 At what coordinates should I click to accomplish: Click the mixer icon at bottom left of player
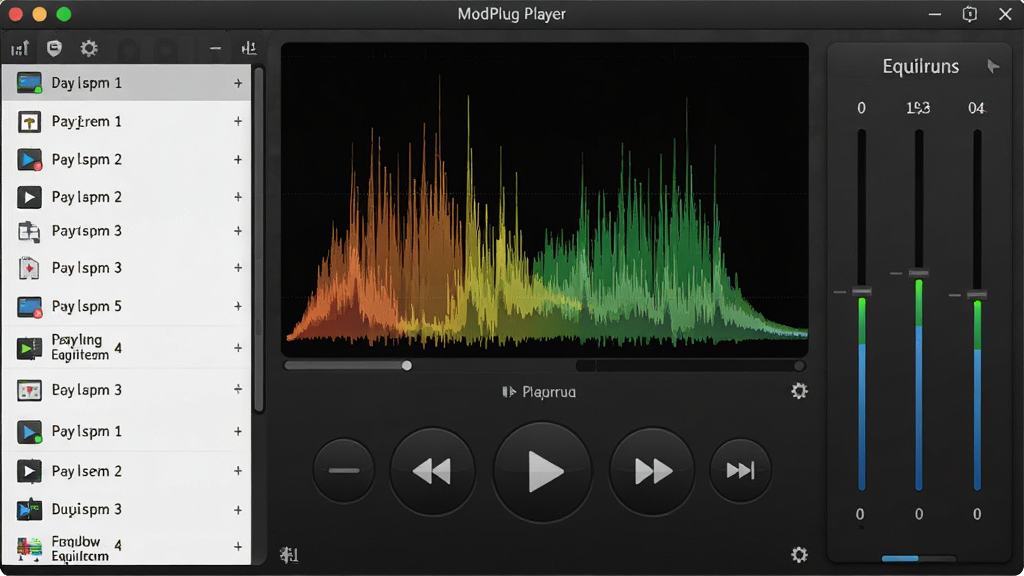pos(289,554)
